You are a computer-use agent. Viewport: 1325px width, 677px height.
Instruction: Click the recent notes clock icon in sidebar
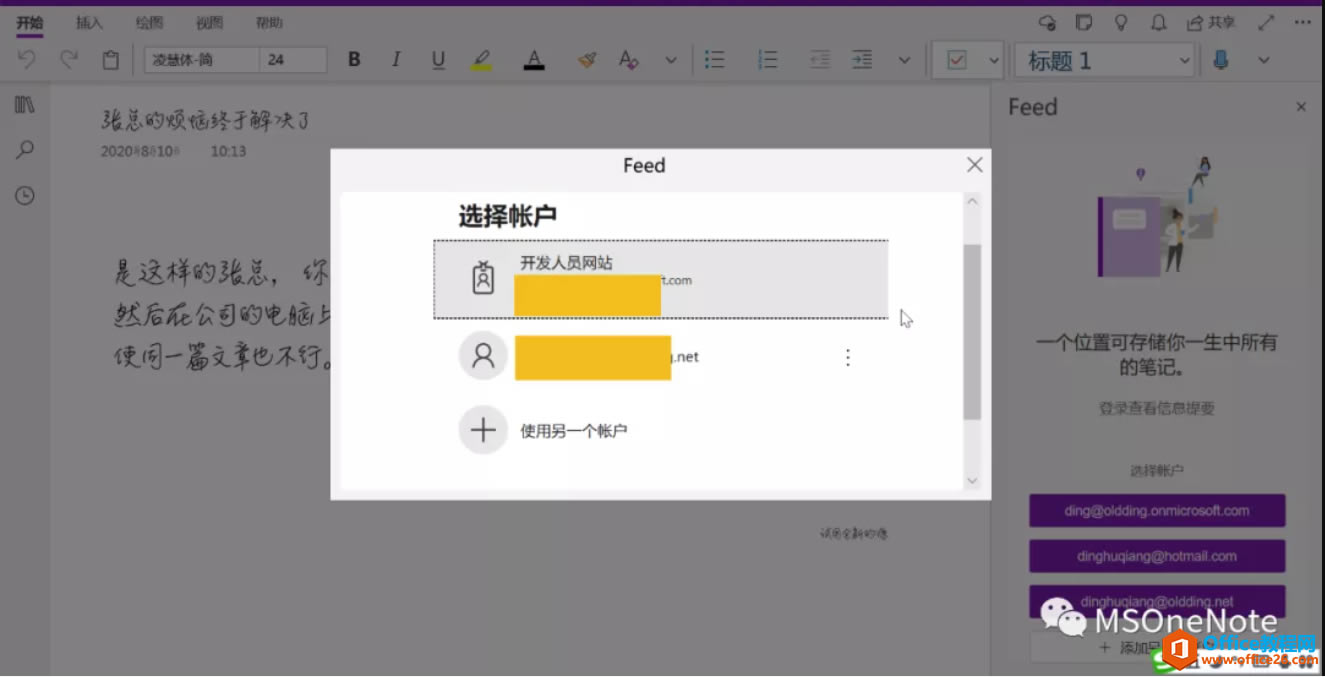click(24, 195)
